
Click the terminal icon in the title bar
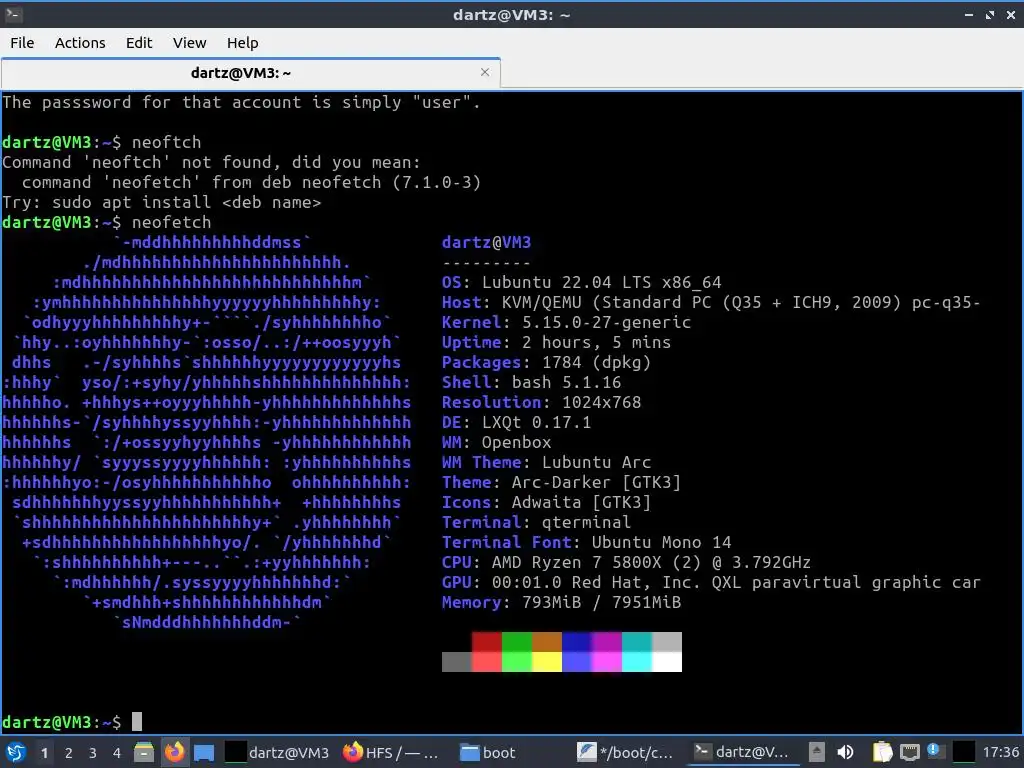13,13
